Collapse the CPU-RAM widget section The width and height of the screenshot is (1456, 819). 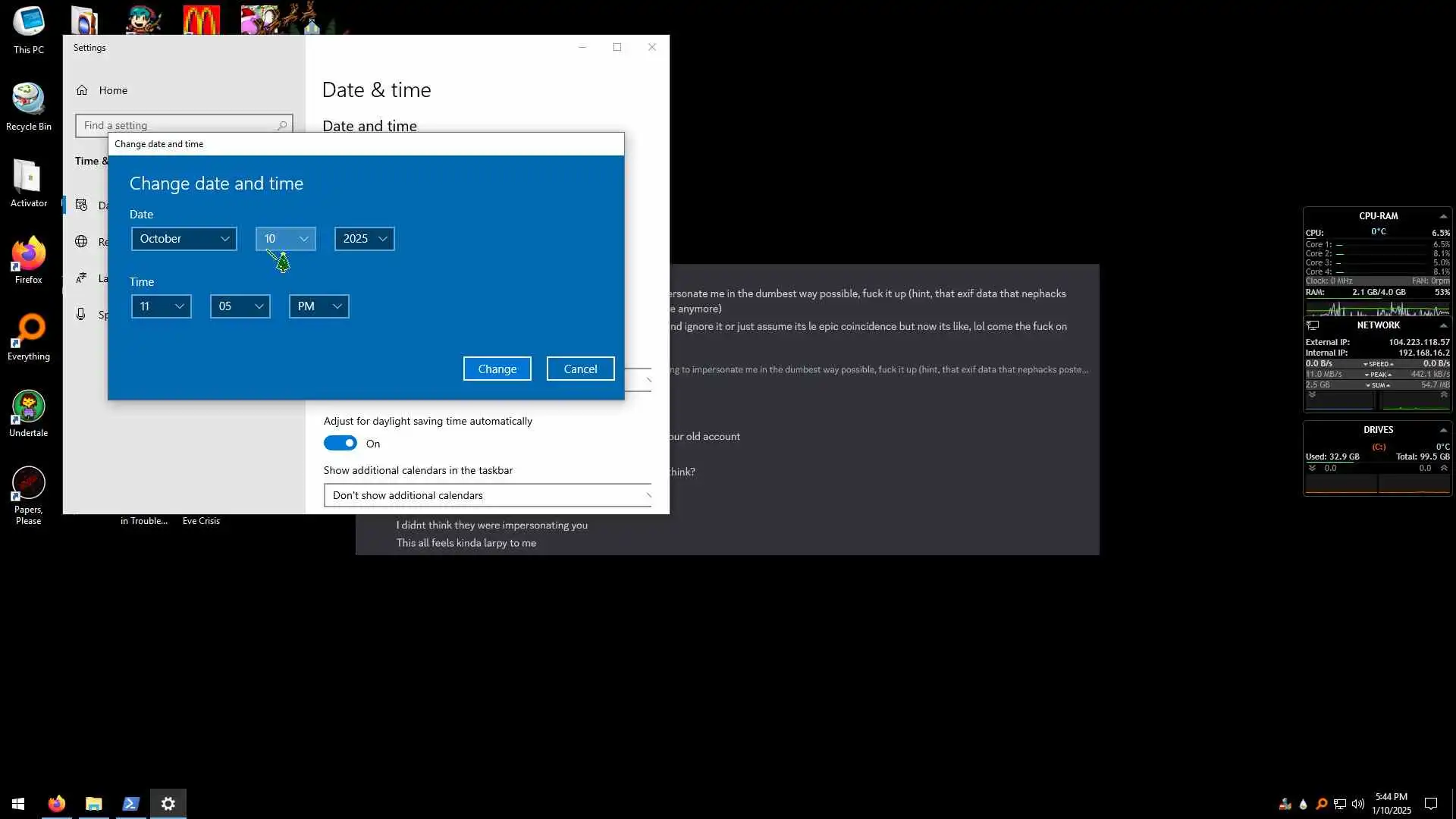(1443, 216)
